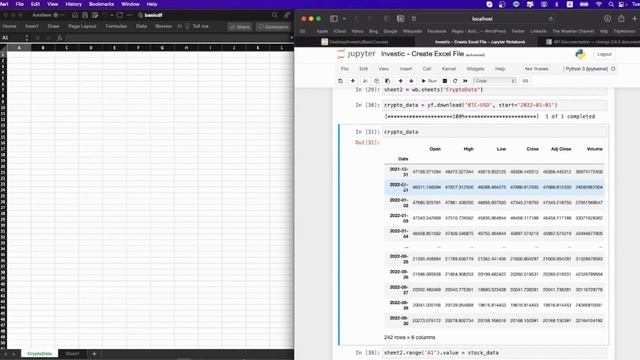Open the Excel search magnifier icon
The width and height of the screenshot is (640, 360).
pos(275,15)
